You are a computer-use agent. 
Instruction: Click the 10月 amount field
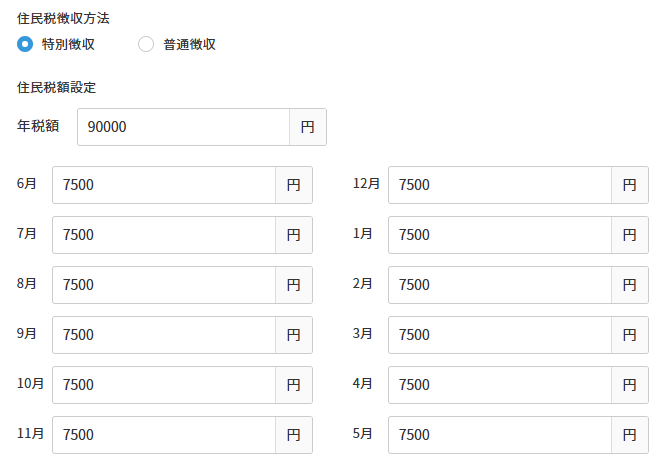164,385
